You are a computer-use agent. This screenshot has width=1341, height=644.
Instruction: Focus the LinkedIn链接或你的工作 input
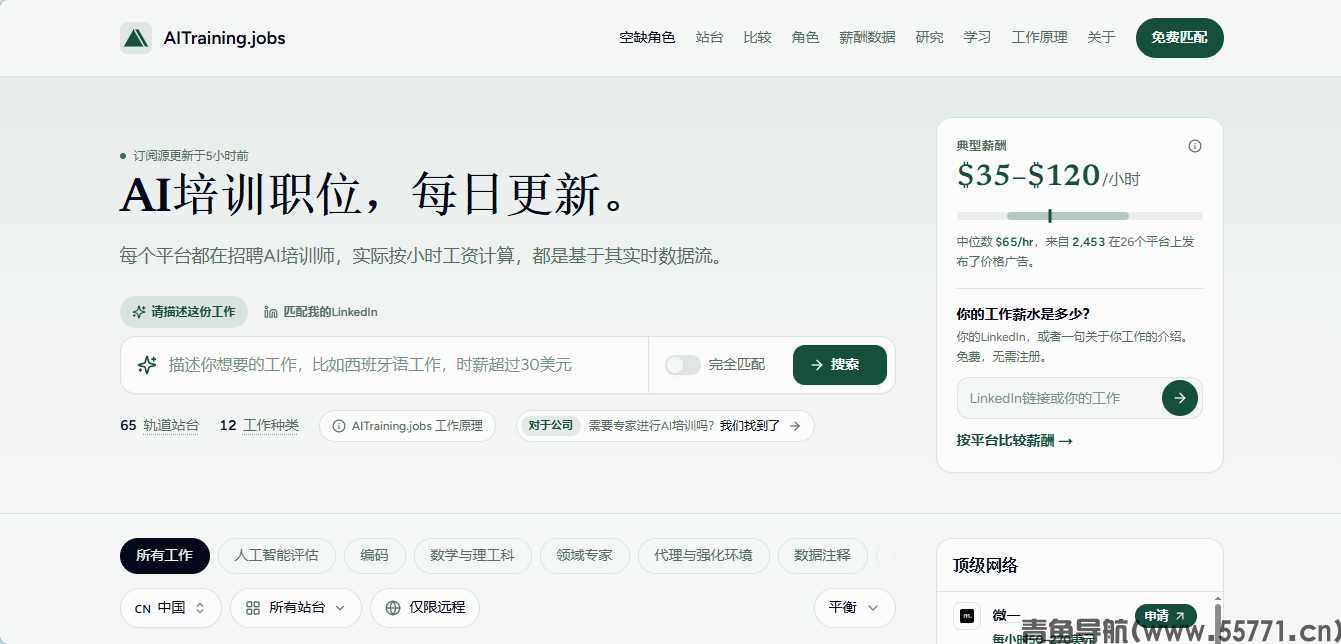click(x=1058, y=398)
